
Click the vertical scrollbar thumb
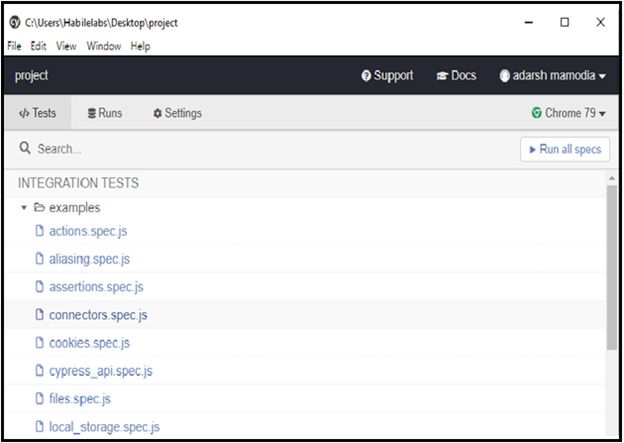(x=612, y=269)
